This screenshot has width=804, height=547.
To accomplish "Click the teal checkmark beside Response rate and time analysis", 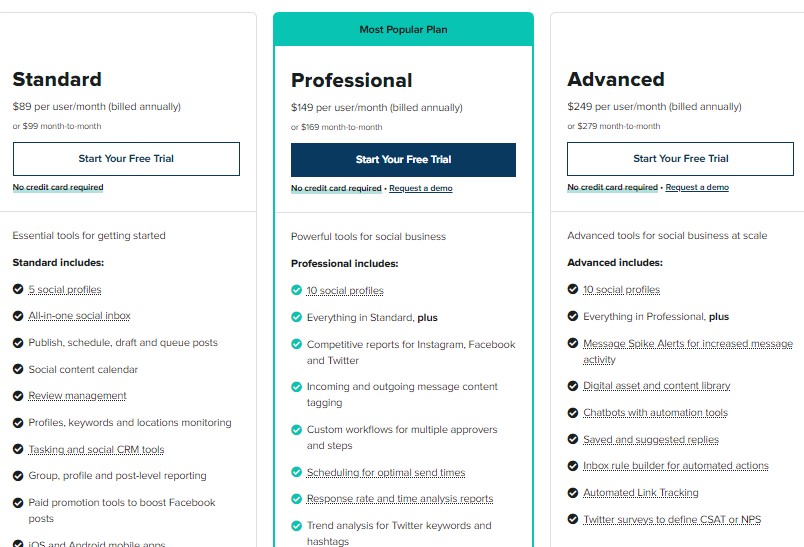I will (296, 498).
